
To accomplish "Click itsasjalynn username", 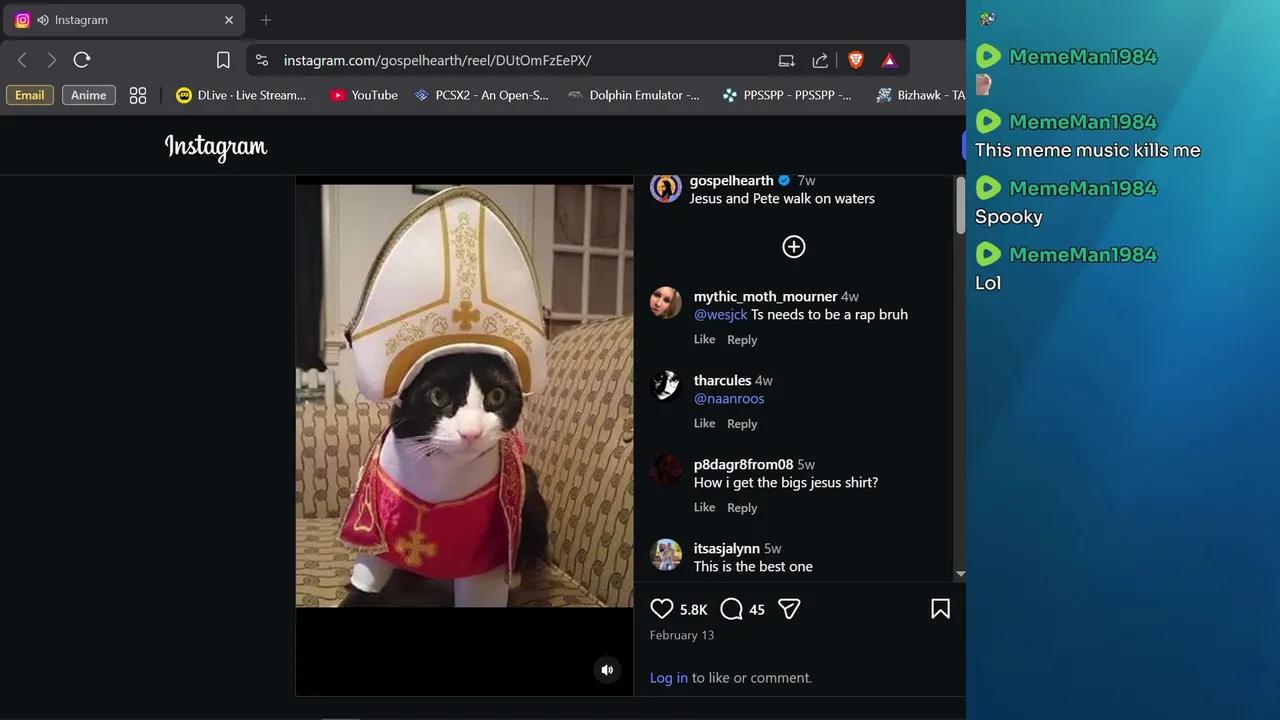I will pos(727,549).
